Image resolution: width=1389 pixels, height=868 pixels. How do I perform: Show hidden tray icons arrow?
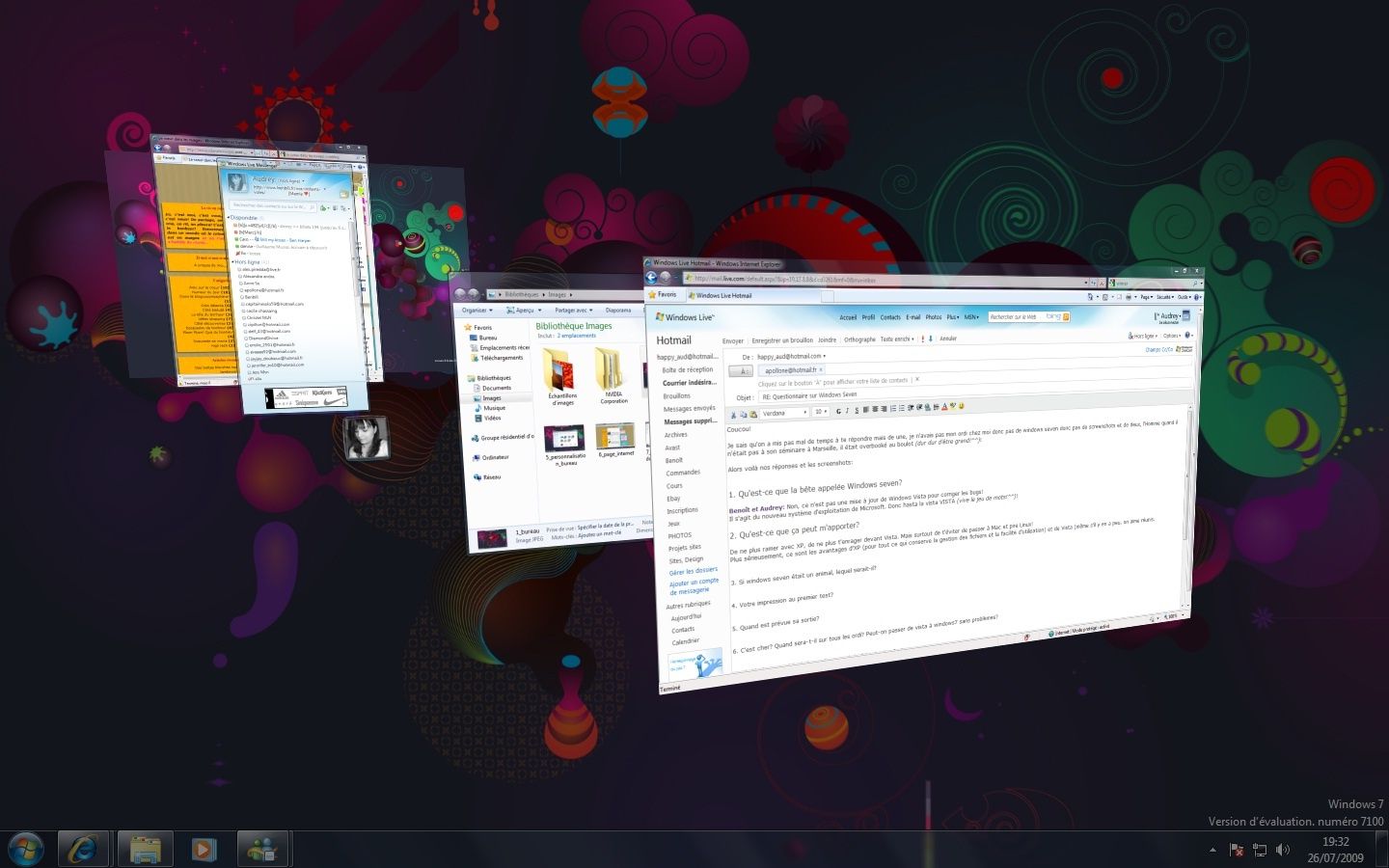pyautogui.click(x=1212, y=850)
